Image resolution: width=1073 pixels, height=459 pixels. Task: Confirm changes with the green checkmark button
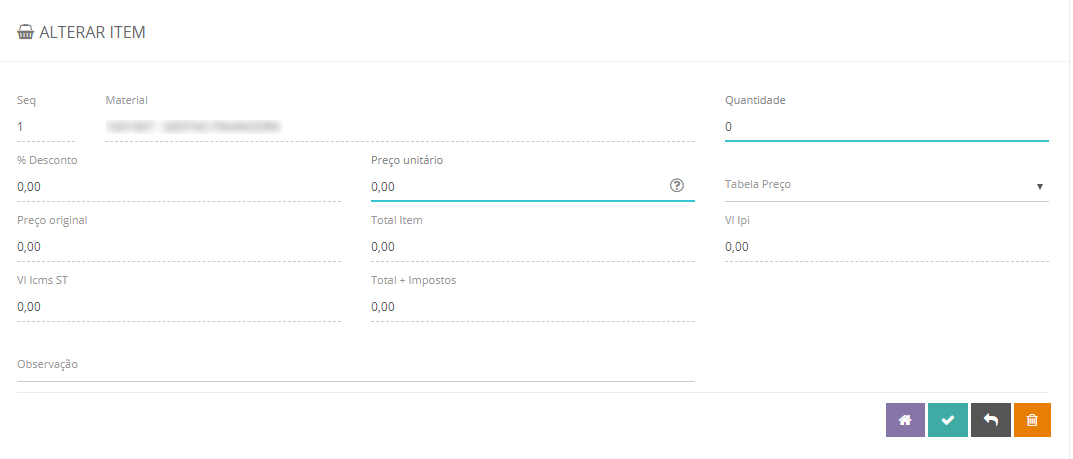click(947, 420)
